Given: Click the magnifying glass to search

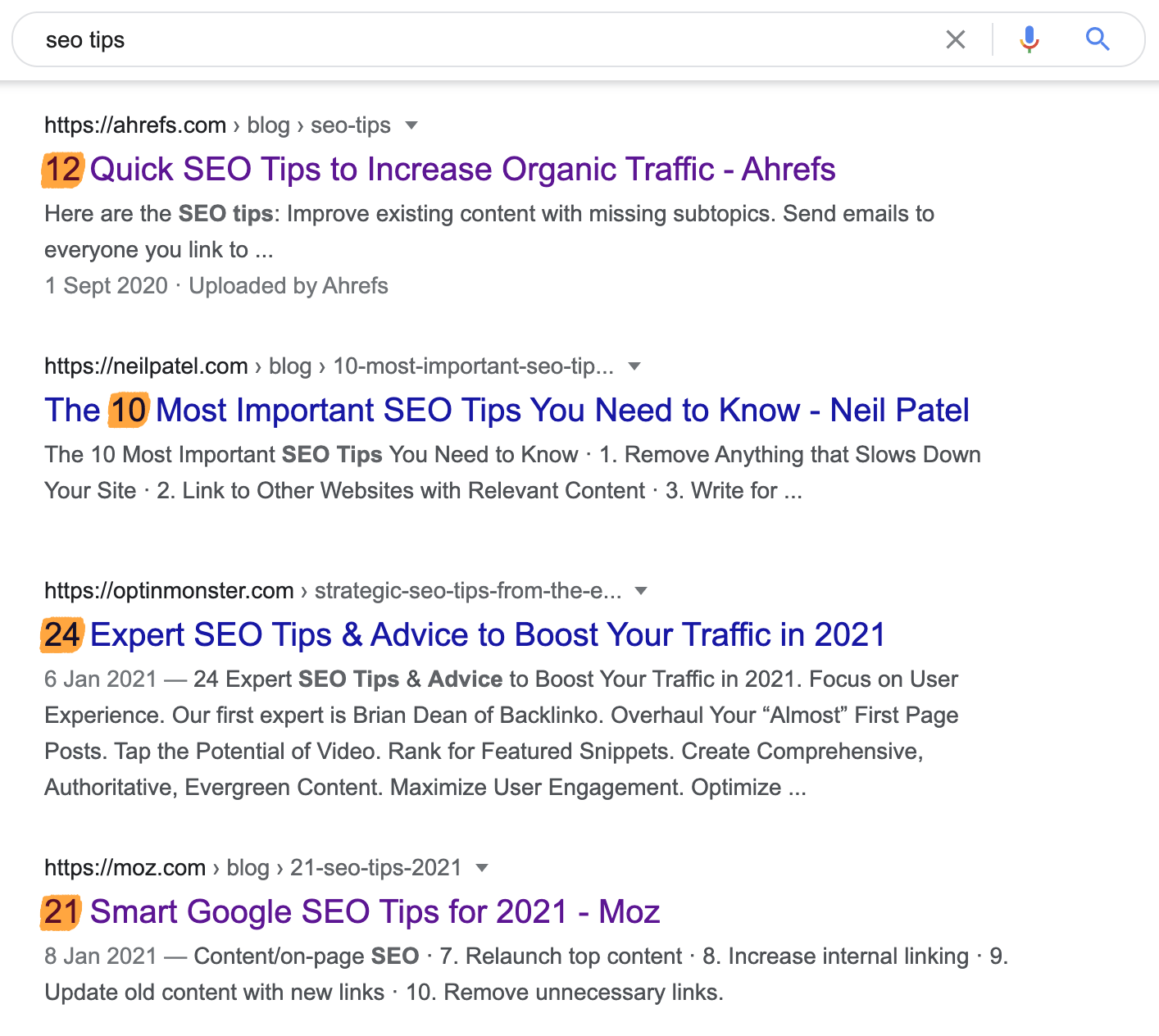Looking at the screenshot, I should click(1098, 39).
